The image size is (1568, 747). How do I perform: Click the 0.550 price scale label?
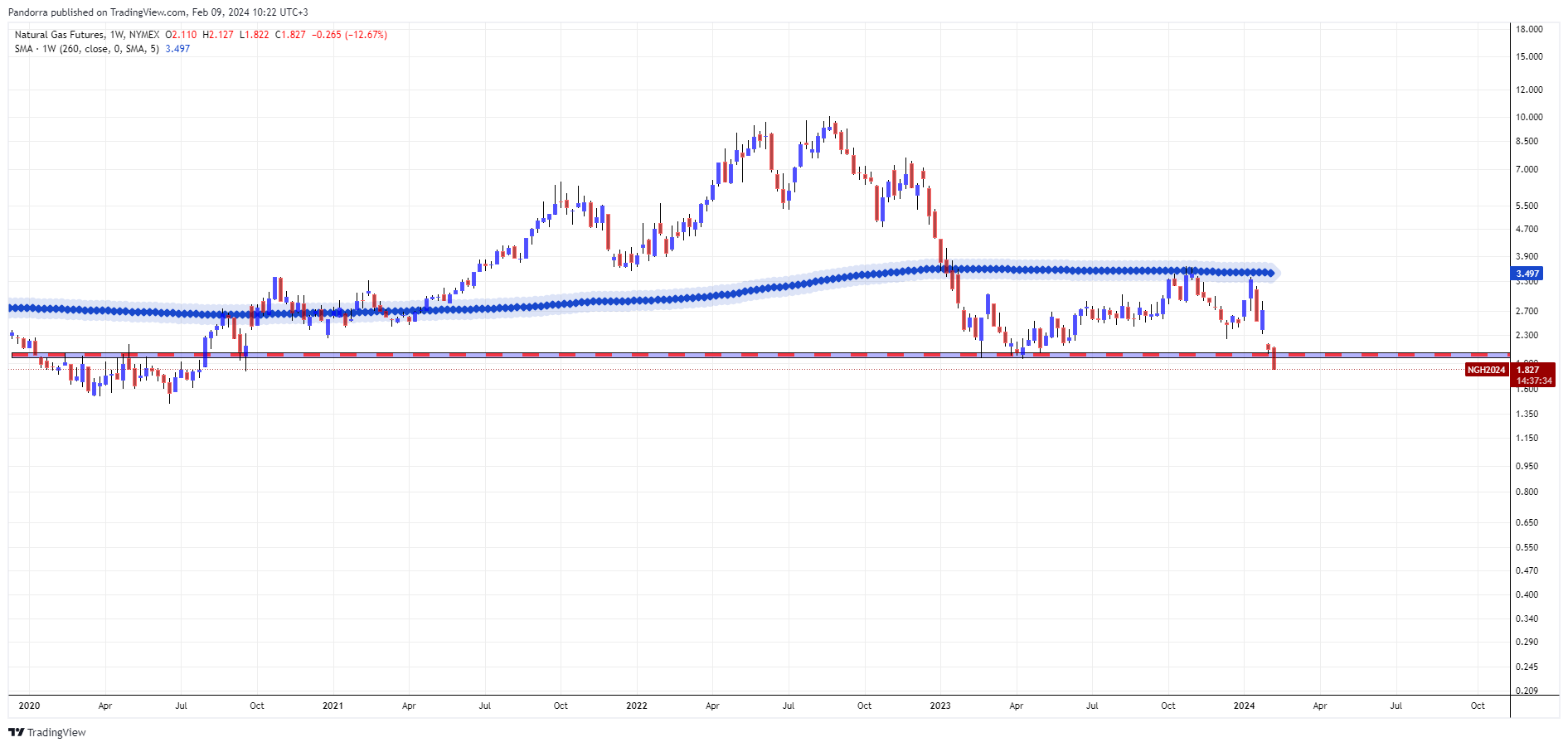[x=1527, y=547]
